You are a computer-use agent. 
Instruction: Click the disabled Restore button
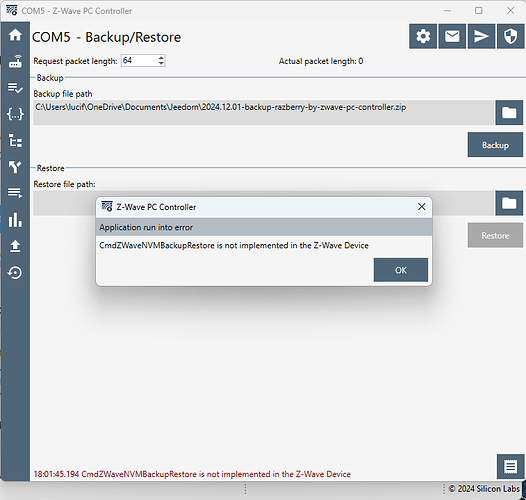[495, 235]
